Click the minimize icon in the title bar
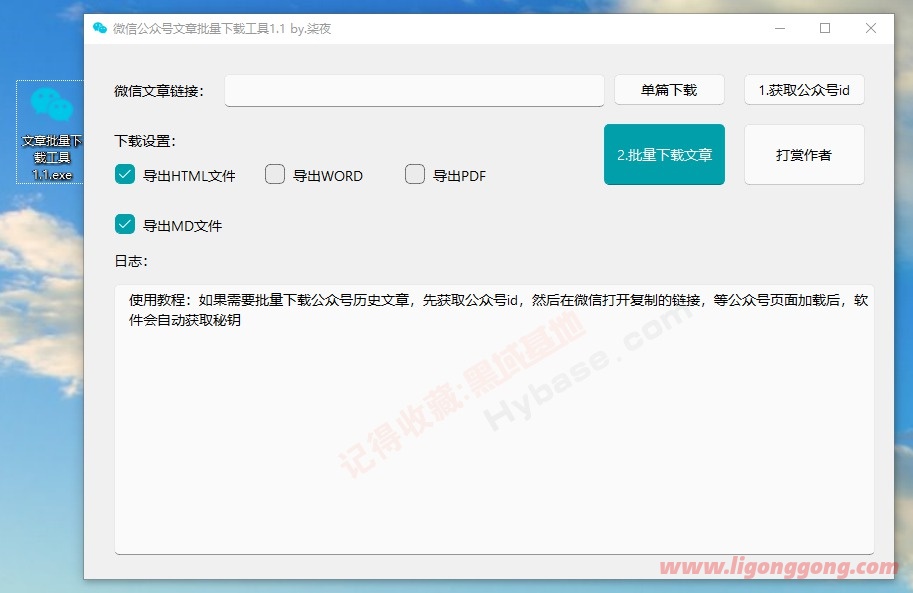The height and width of the screenshot is (593, 913). coord(779,29)
